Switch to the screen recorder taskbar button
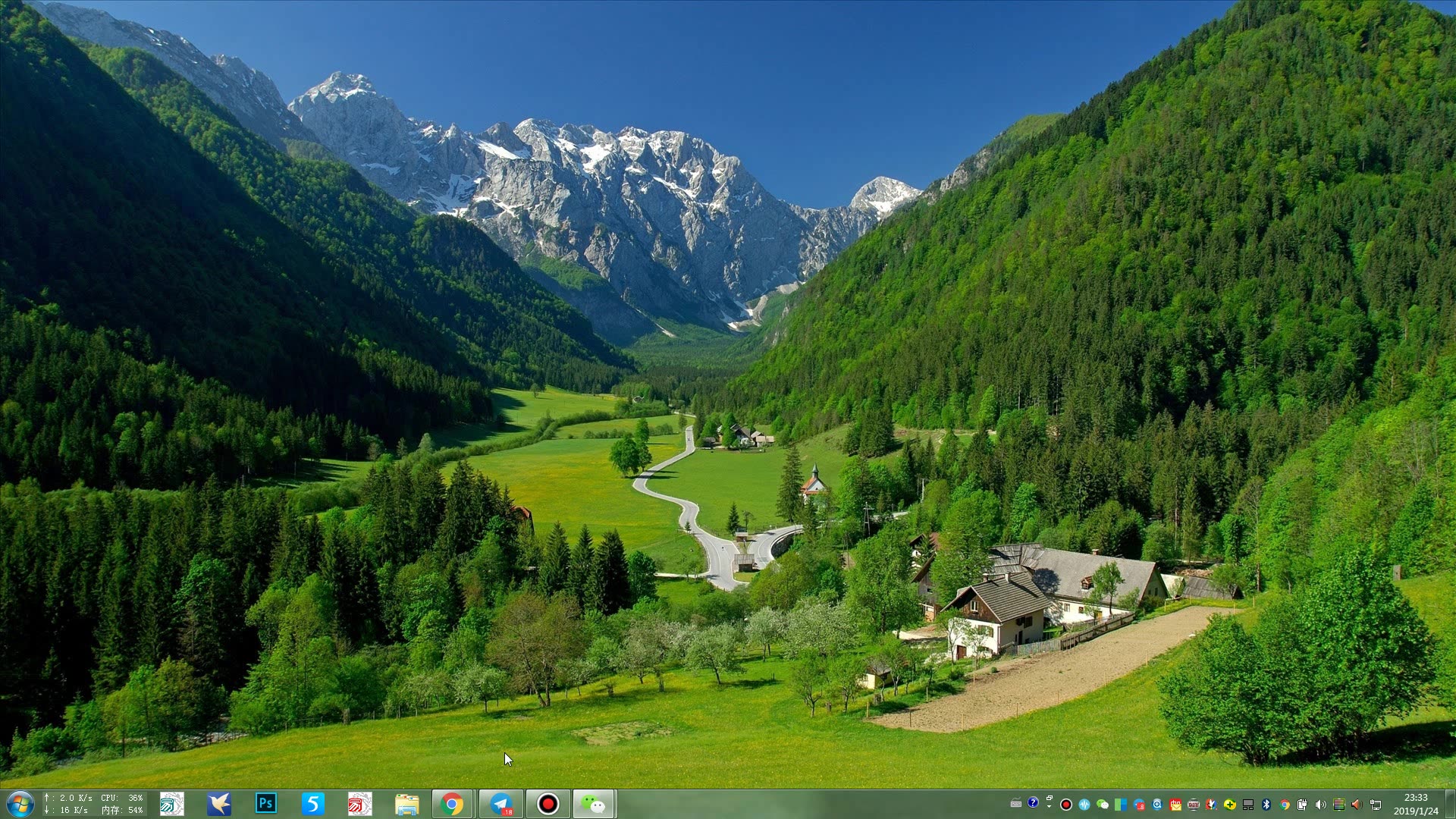Viewport: 1456px width, 819px height. 548,804
